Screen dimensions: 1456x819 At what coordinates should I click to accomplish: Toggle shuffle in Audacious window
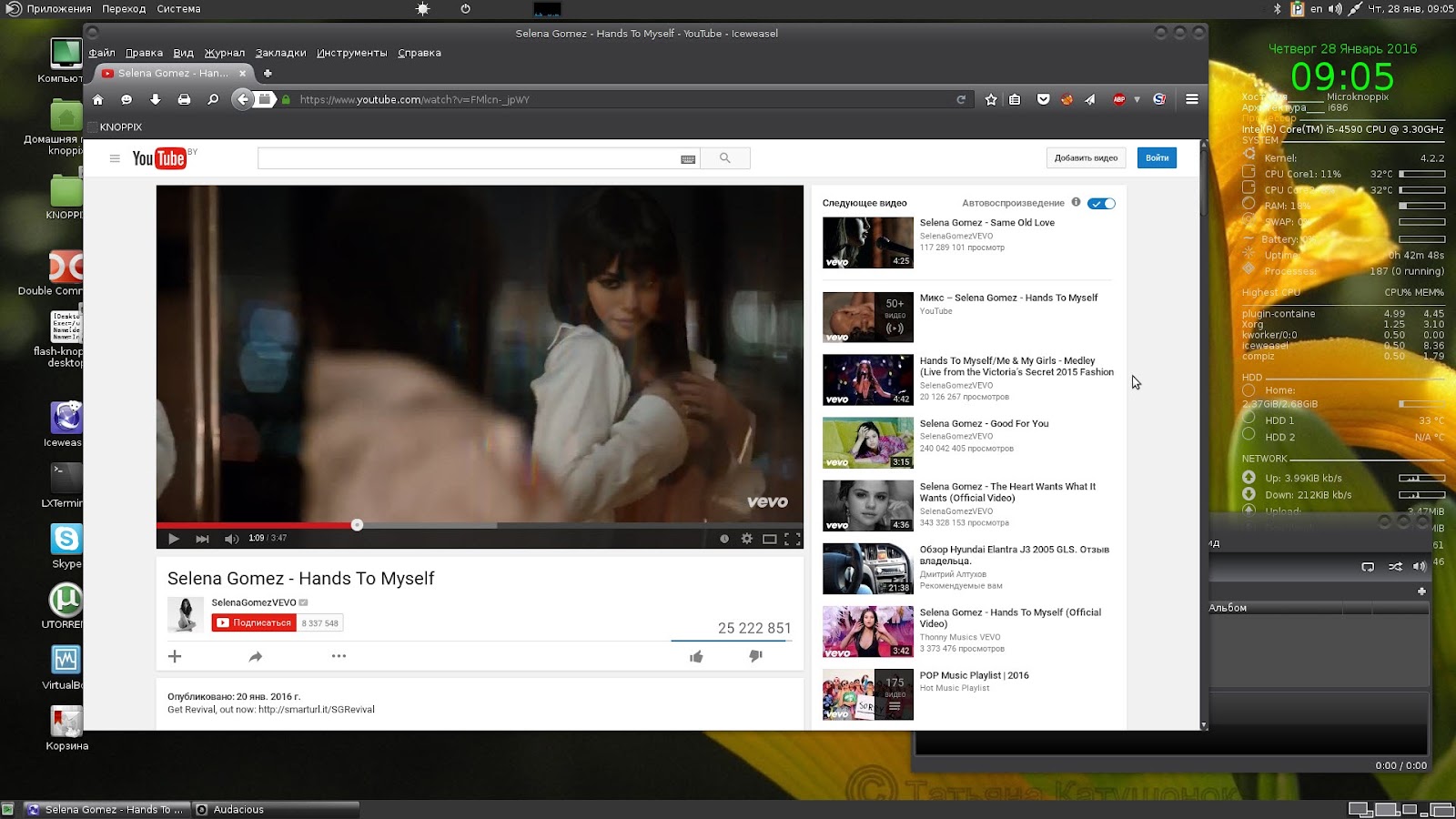(x=1395, y=566)
